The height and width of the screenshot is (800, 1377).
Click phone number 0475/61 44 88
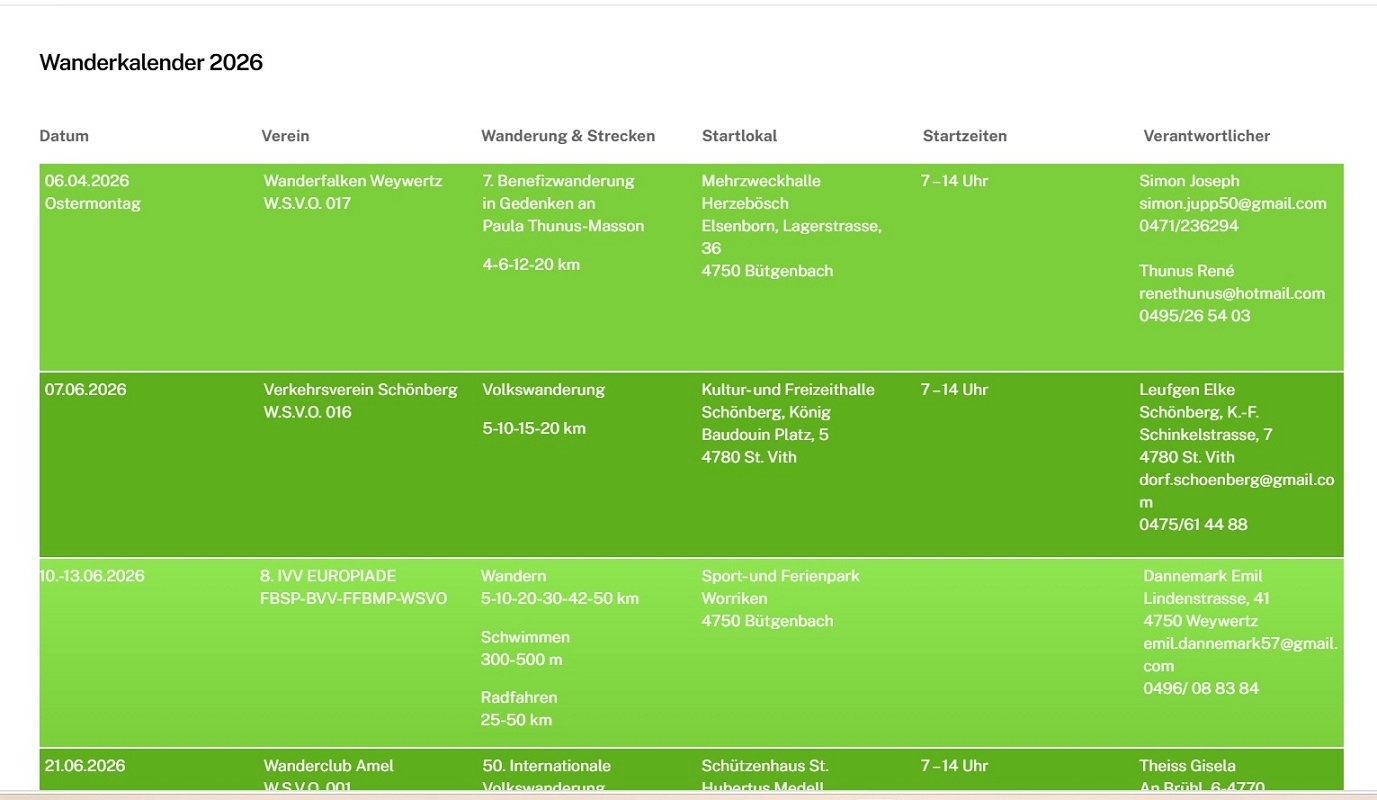1193,525
